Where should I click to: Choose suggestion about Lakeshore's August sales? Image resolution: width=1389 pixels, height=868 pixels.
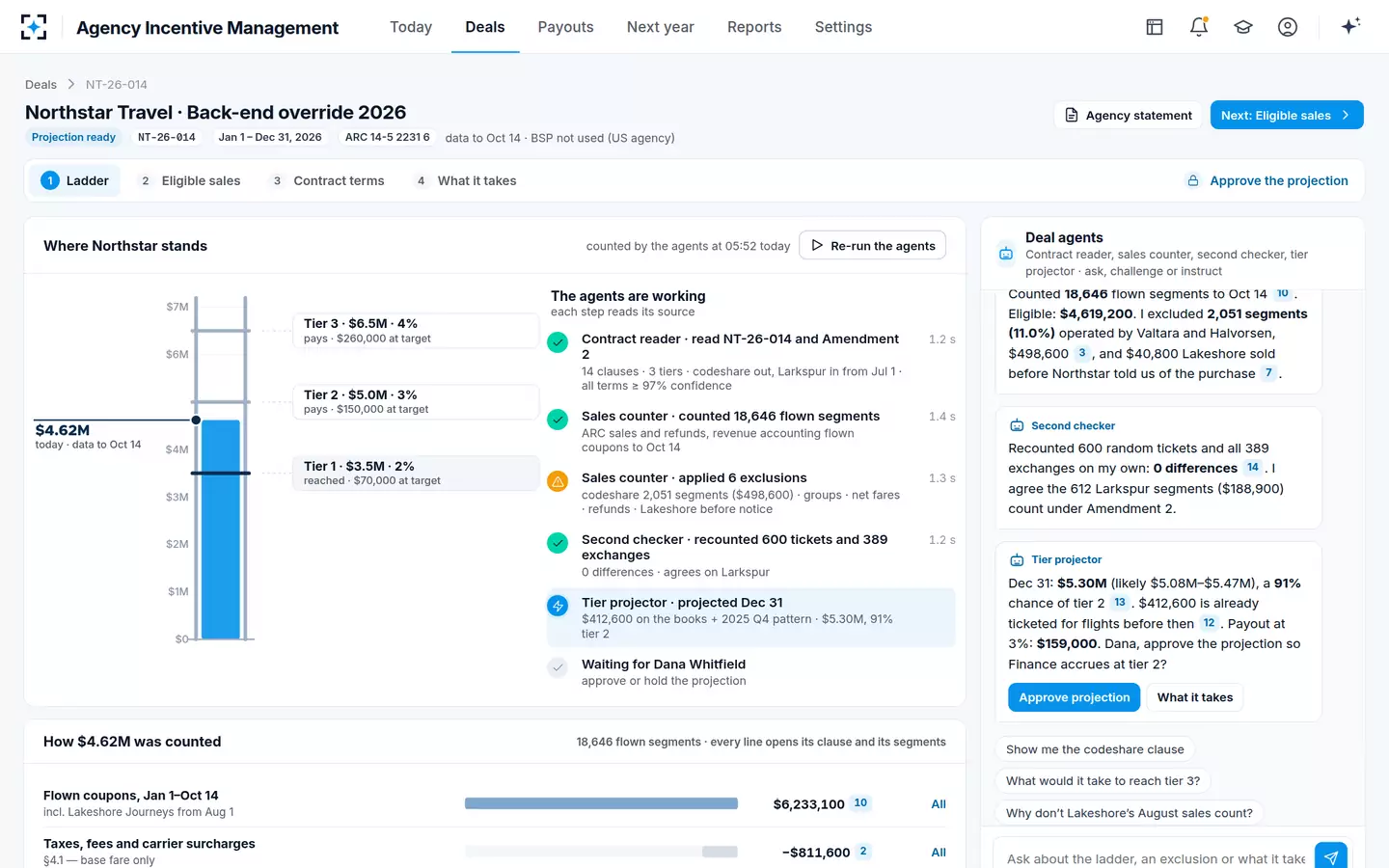(1130, 813)
